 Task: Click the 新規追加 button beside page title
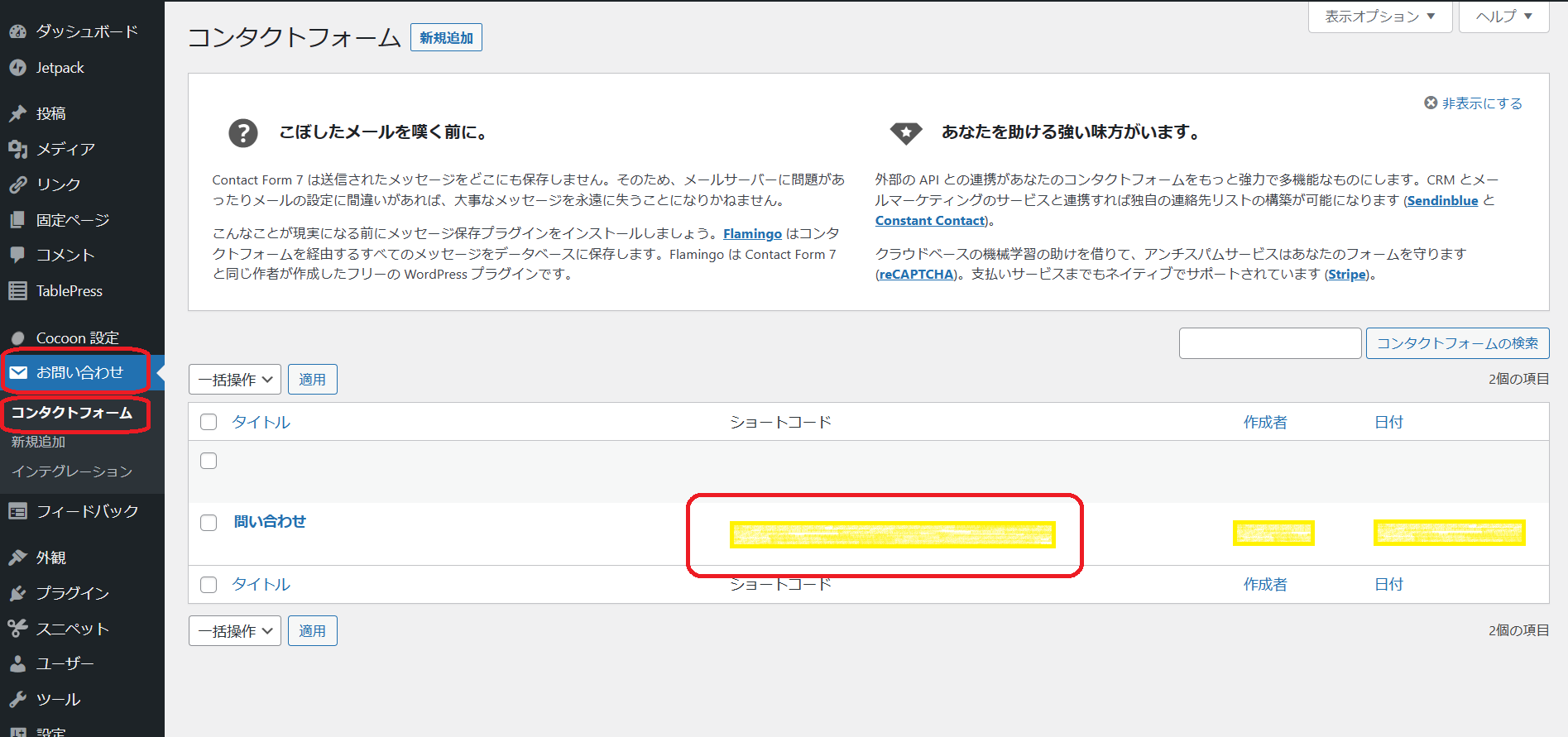(446, 37)
